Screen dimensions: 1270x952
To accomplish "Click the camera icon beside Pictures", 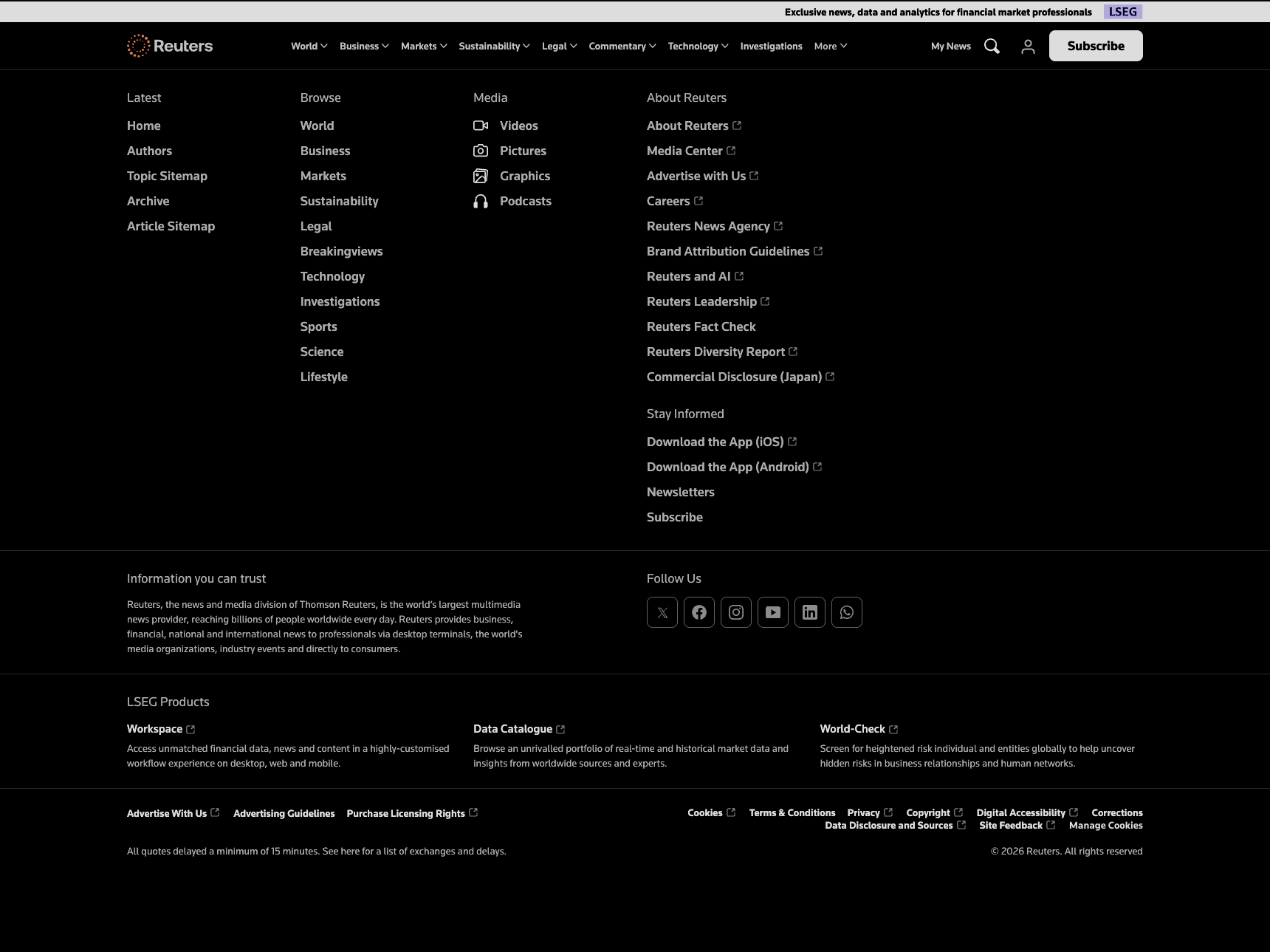I will pyautogui.click(x=481, y=151).
